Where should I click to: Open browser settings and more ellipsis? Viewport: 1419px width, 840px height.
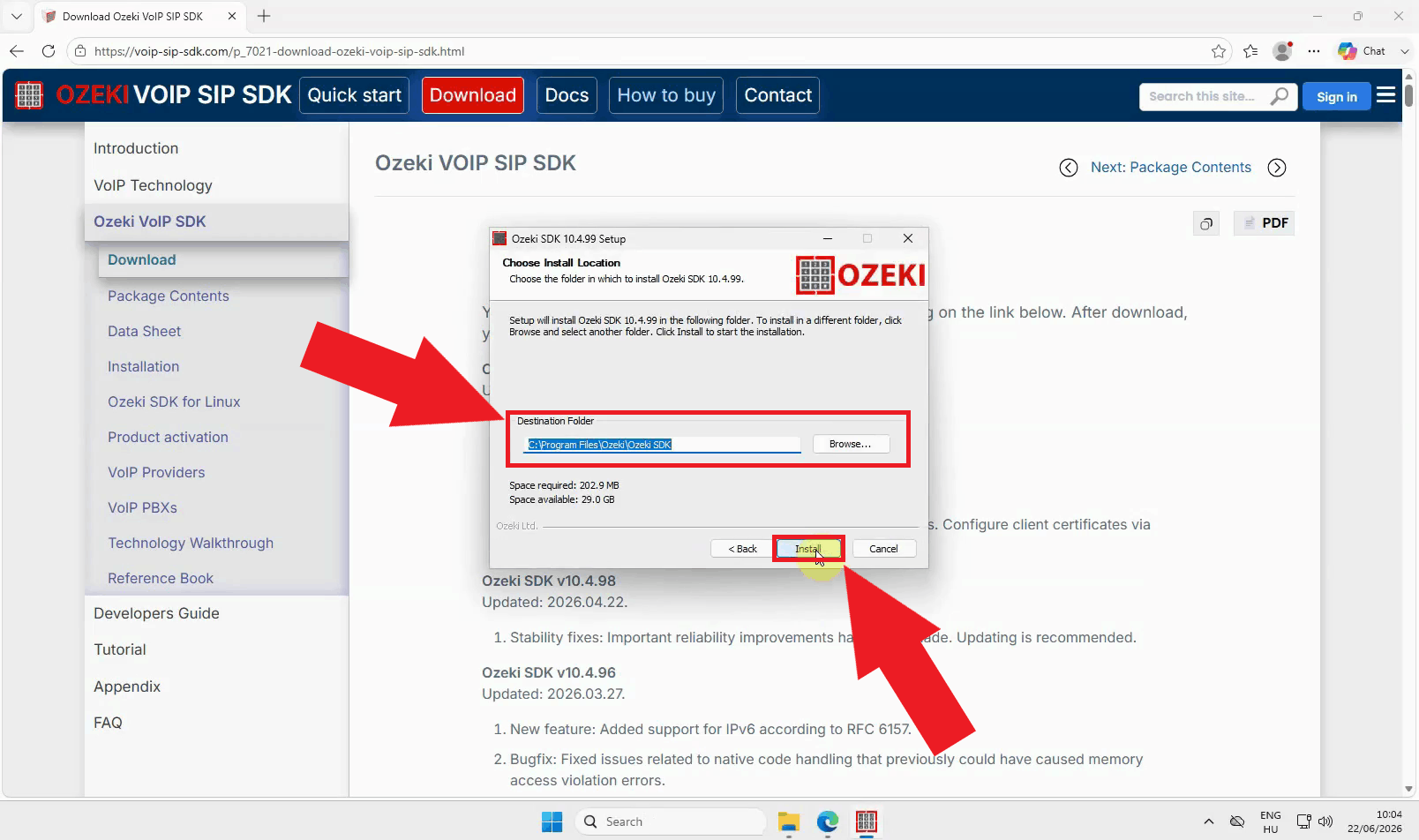(x=1314, y=51)
